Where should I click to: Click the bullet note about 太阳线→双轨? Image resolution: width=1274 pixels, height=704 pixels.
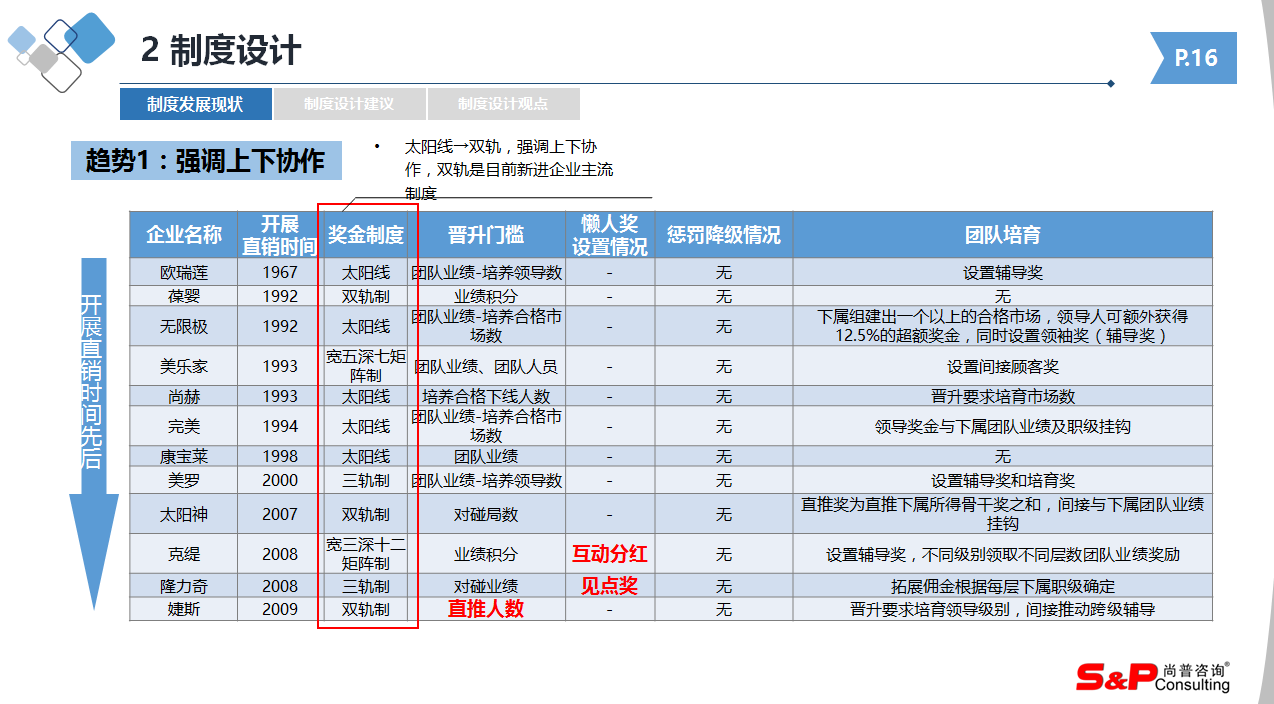(508, 170)
